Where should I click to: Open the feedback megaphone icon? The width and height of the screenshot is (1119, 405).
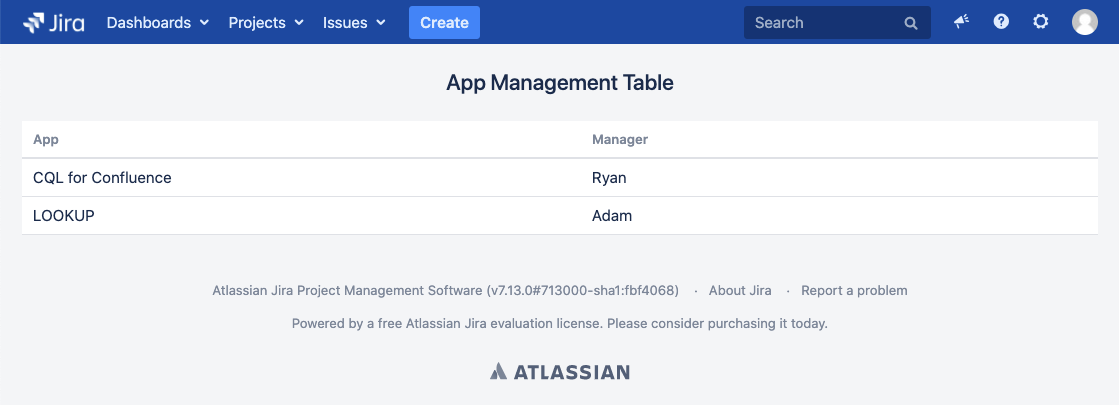[x=961, y=22]
